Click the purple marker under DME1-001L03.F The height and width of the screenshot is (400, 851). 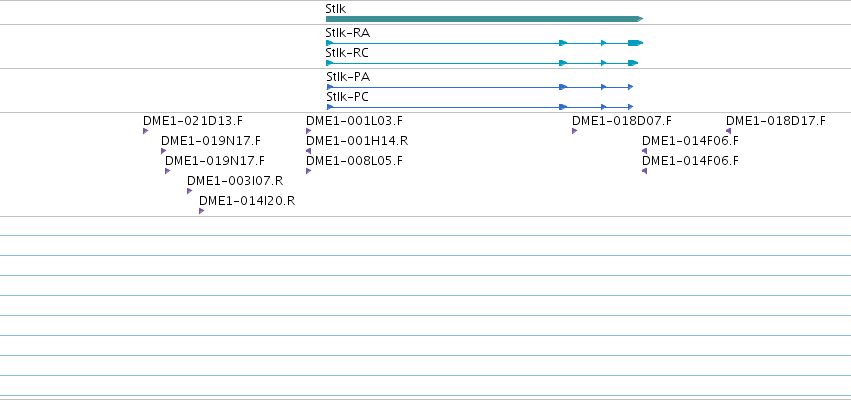(x=308, y=131)
